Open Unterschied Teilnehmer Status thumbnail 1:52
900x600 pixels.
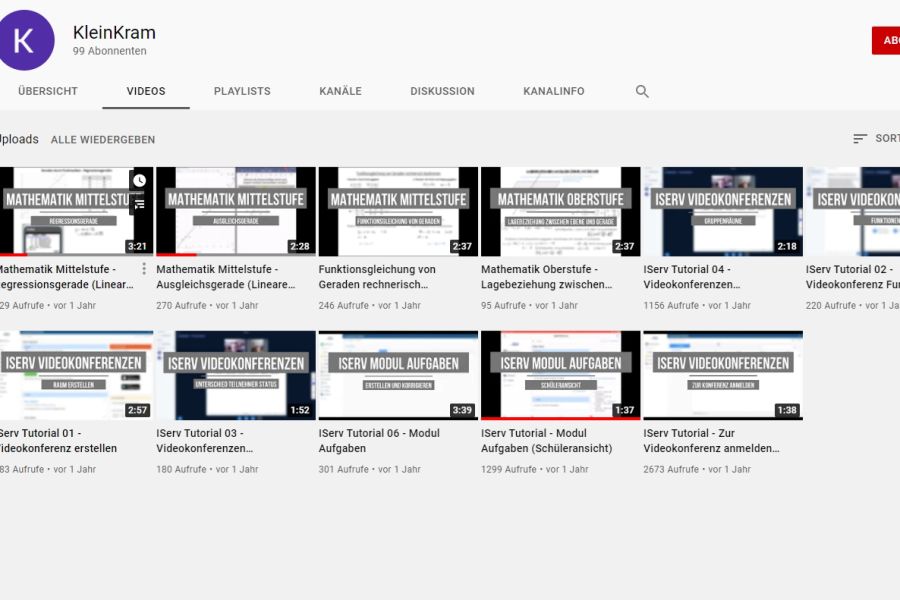point(236,376)
